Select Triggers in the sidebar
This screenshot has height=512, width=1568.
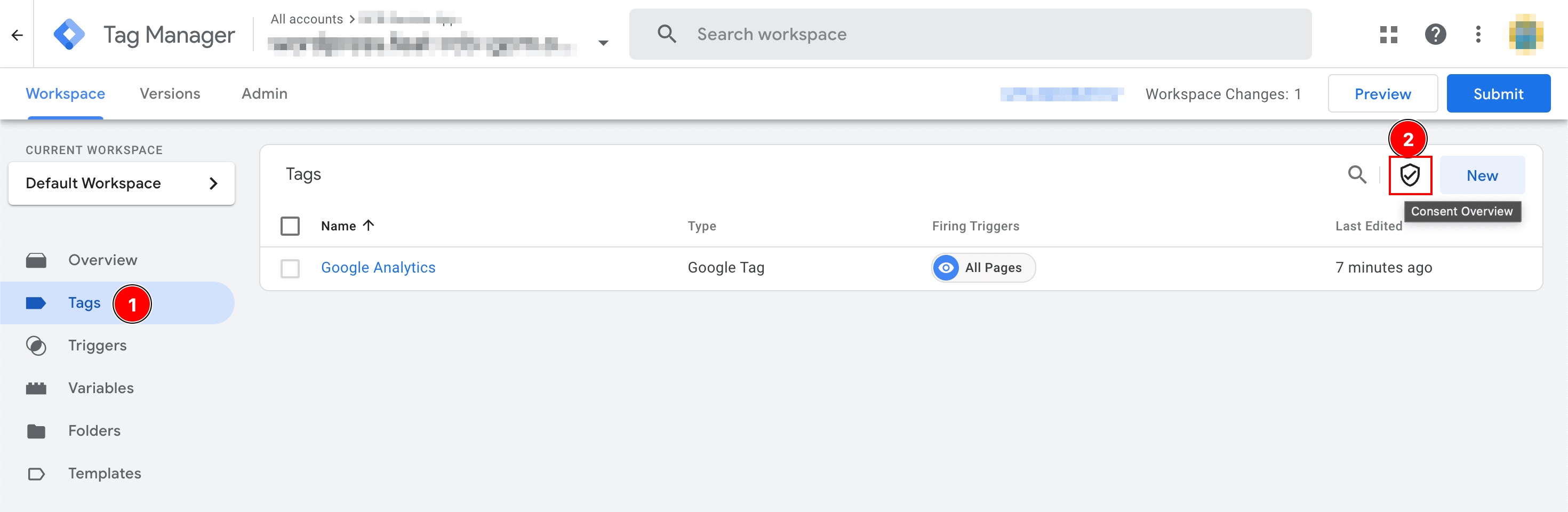click(x=98, y=345)
